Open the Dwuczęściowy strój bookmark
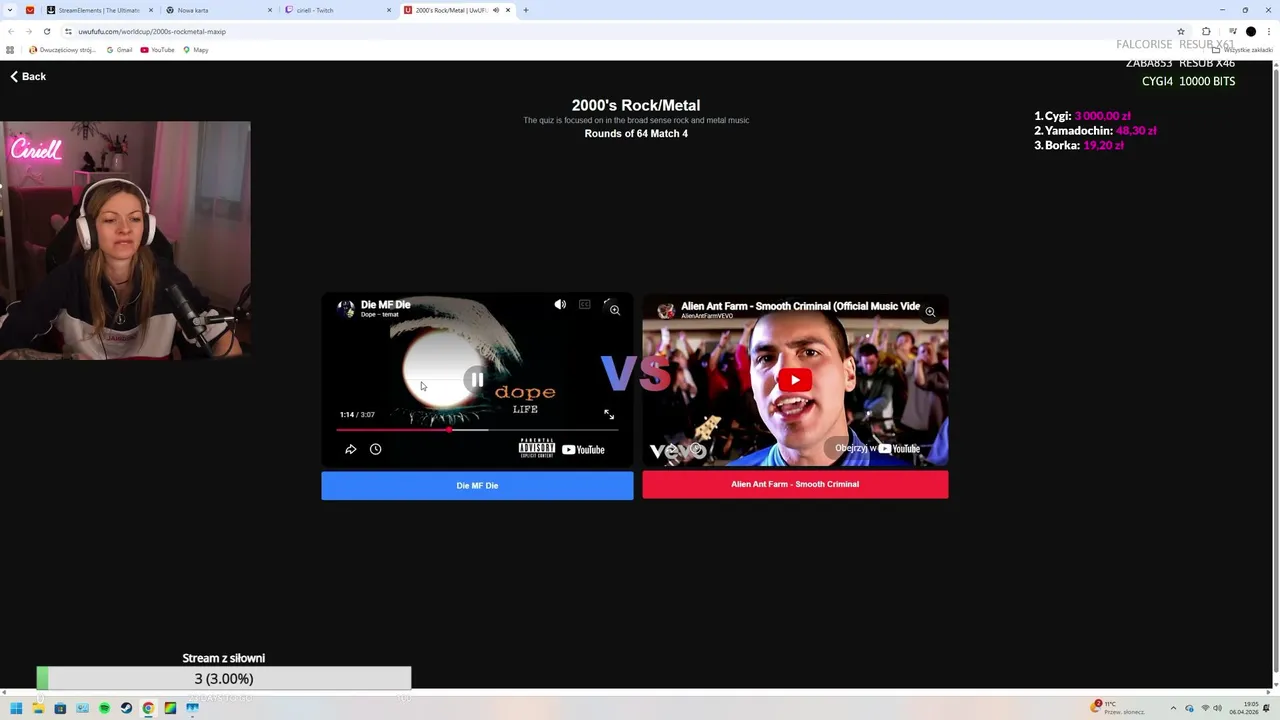This screenshot has width=1280, height=720. [x=63, y=49]
